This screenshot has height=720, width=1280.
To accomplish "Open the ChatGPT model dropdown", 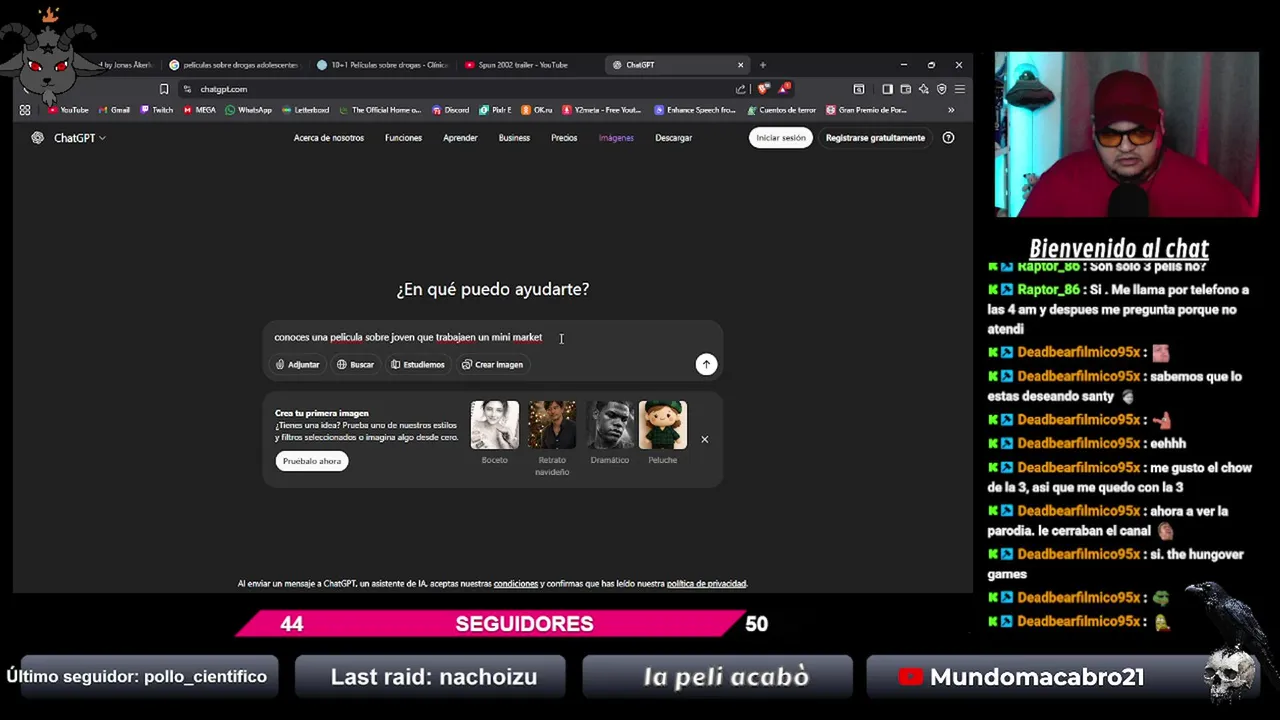I will click(80, 138).
